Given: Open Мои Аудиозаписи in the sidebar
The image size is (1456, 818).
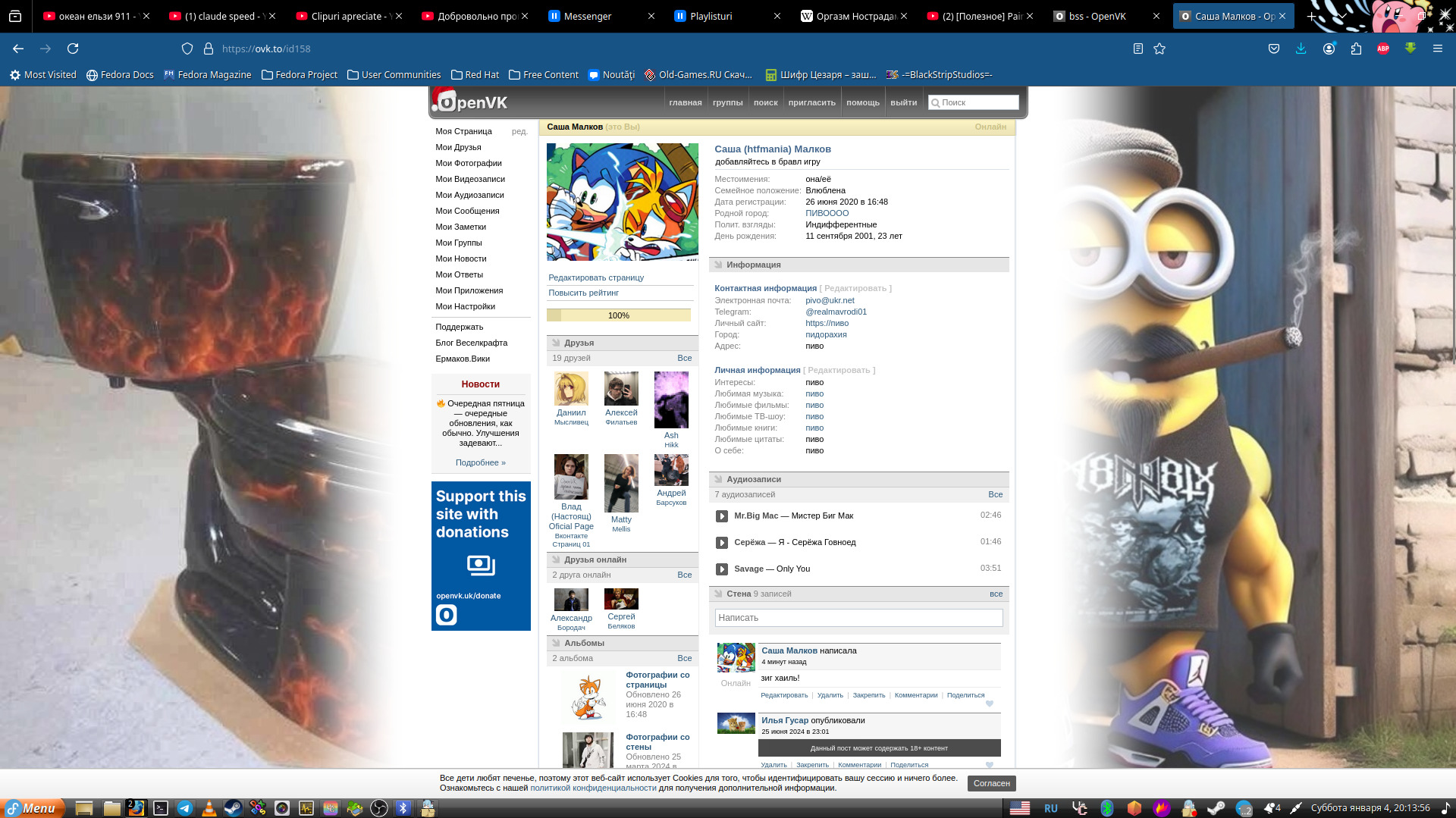Looking at the screenshot, I should click(x=469, y=195).
